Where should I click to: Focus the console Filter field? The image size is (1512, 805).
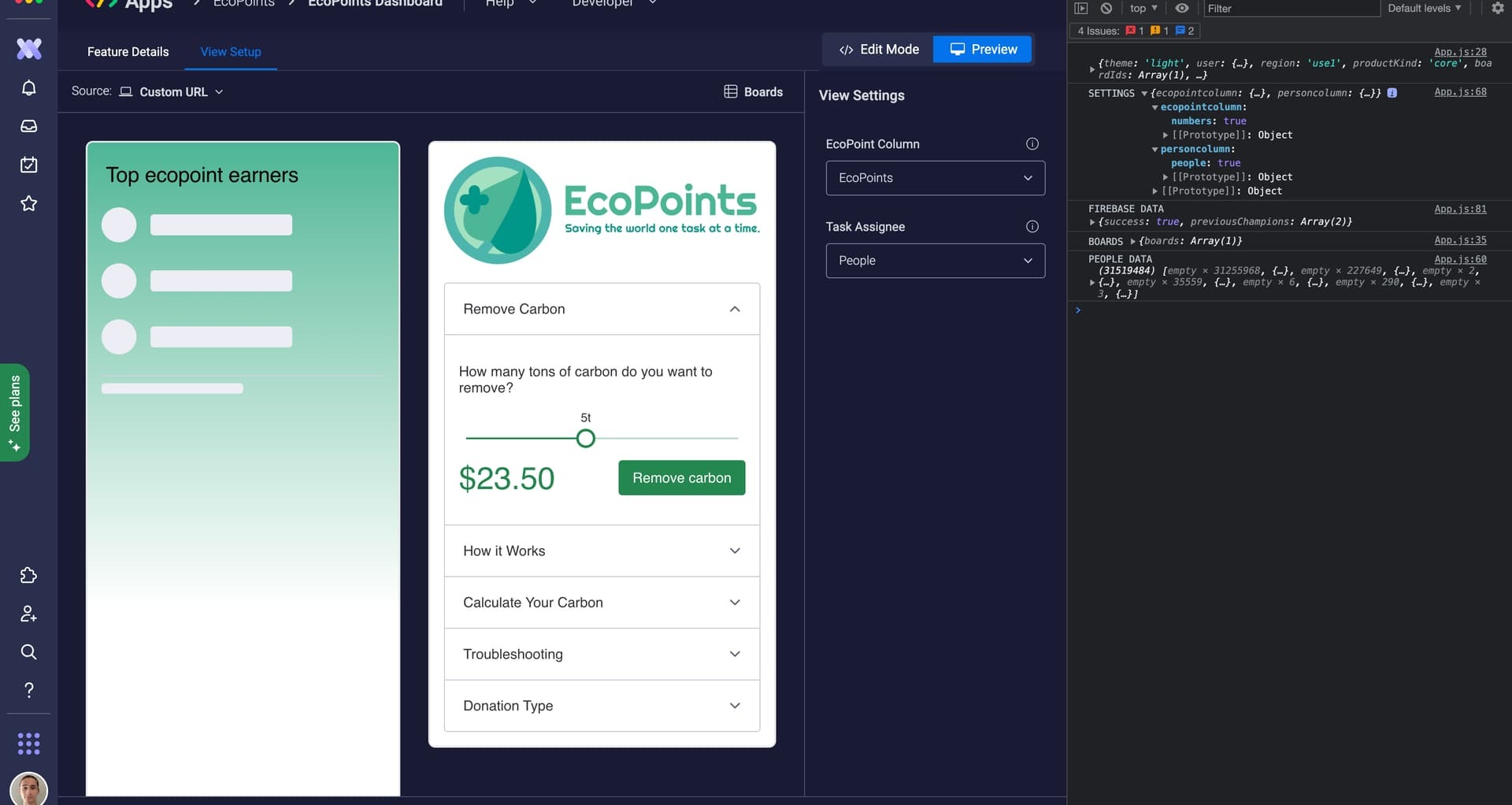(x=1291, y=8)
